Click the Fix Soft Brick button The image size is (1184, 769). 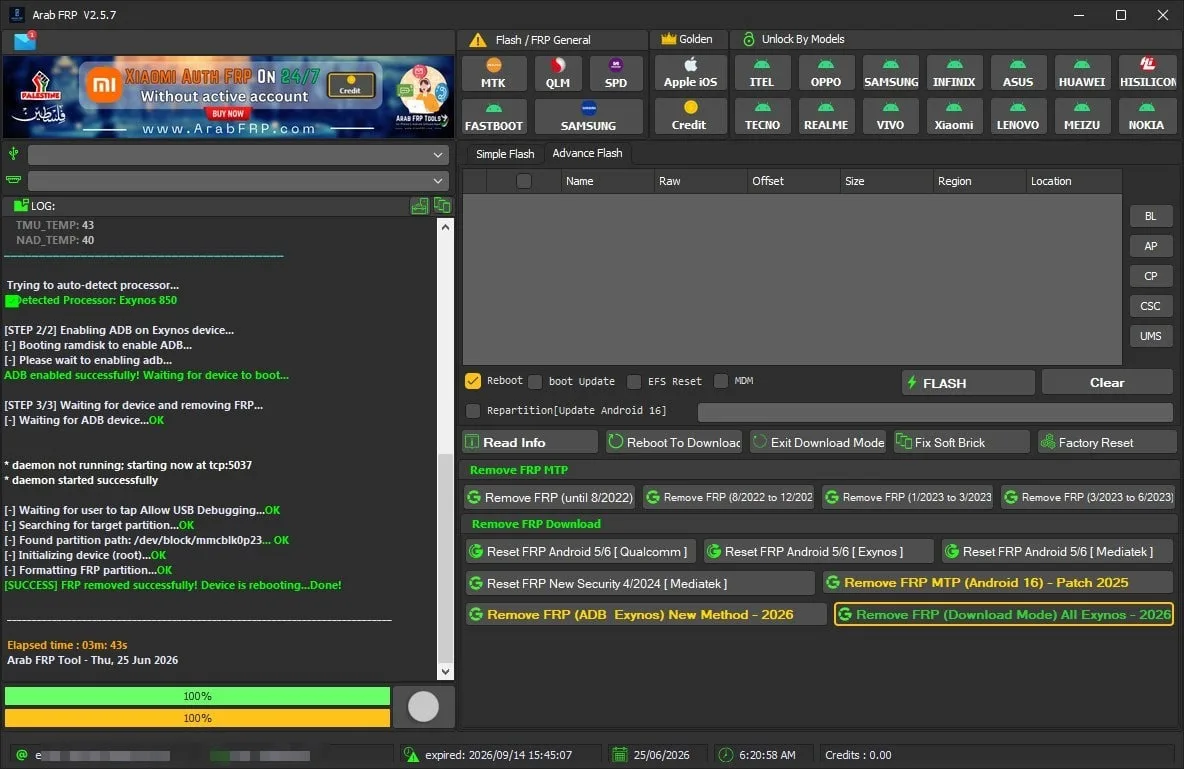[x=961, y=442]
